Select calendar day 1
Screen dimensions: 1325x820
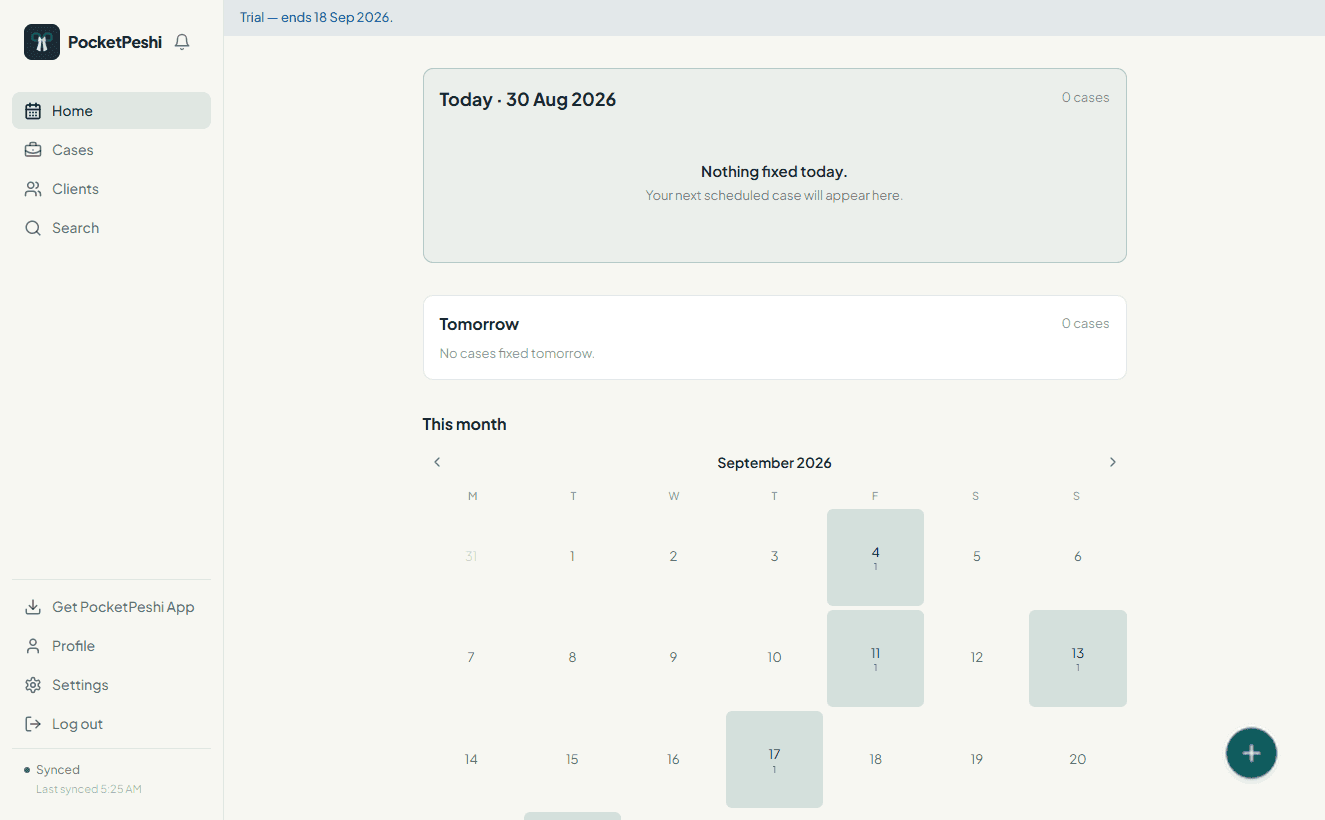[572, 557]
